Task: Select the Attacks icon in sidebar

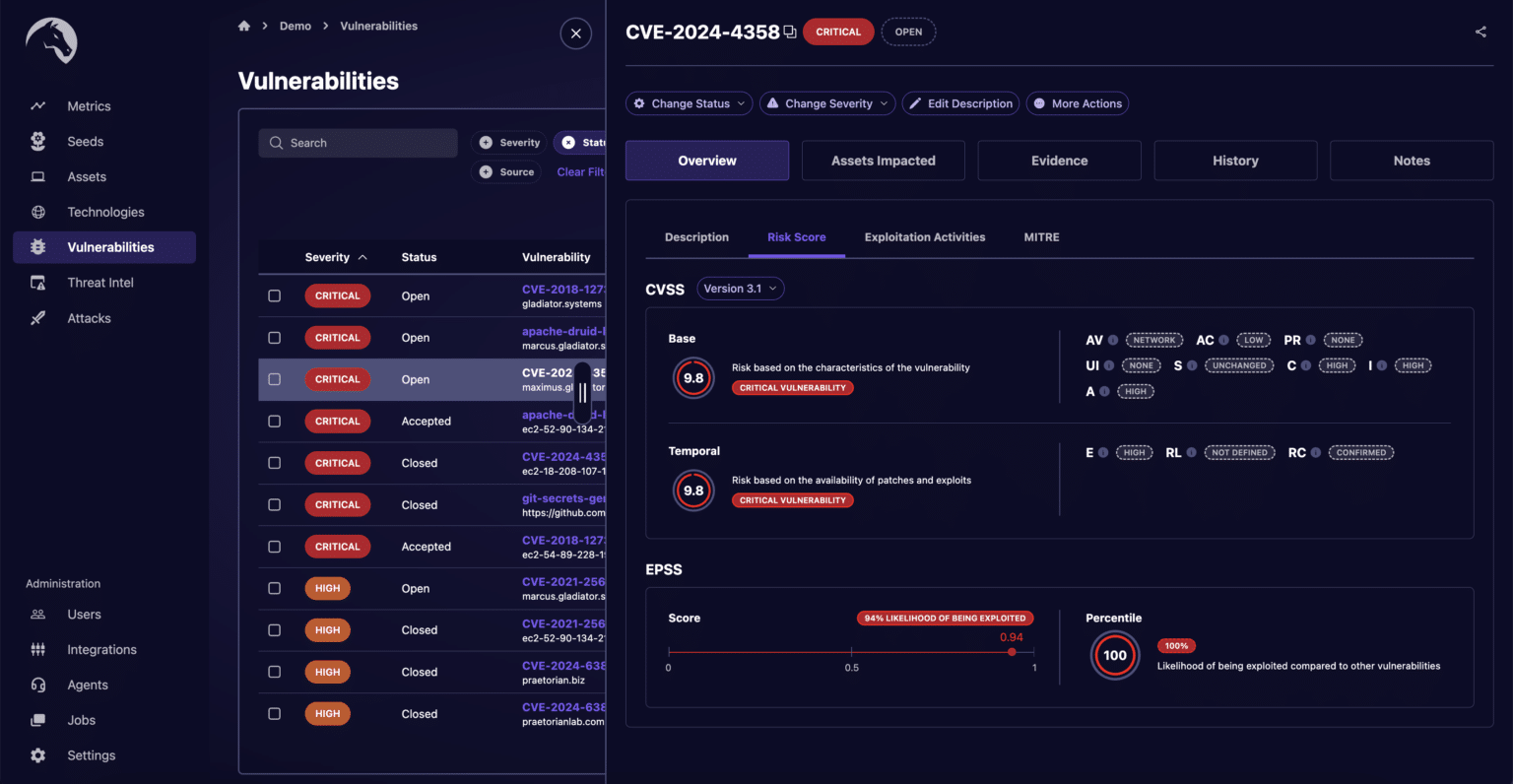Action: click(x=37, y=317)
